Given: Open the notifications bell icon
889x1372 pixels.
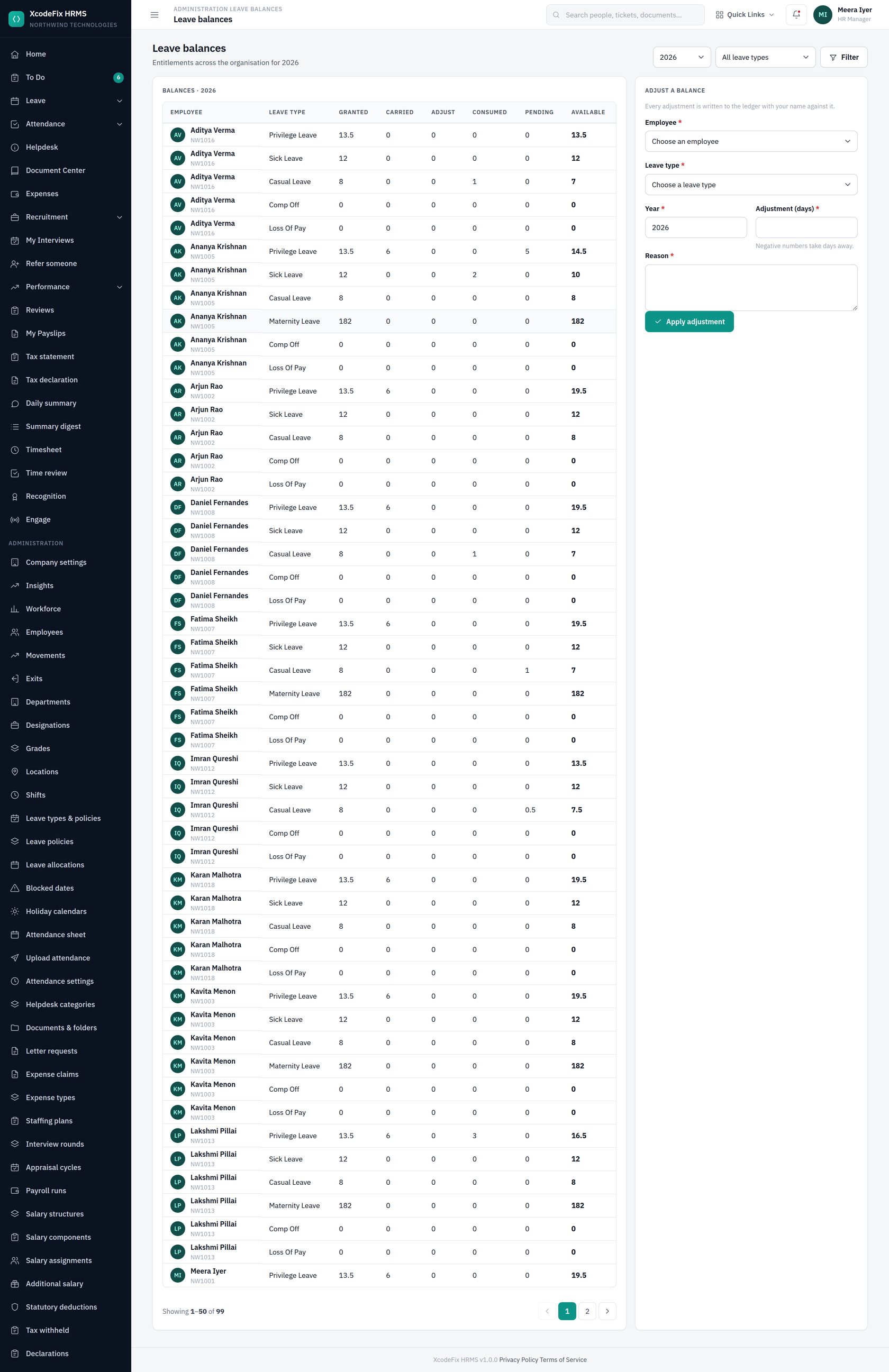Looking at the screenshot, I should click(796, 14).
